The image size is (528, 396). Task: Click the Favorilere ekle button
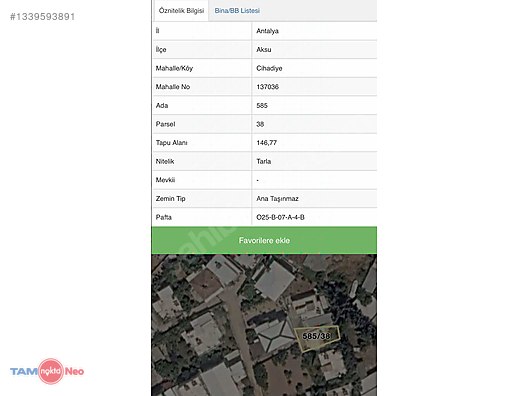[x=264, y=240]
